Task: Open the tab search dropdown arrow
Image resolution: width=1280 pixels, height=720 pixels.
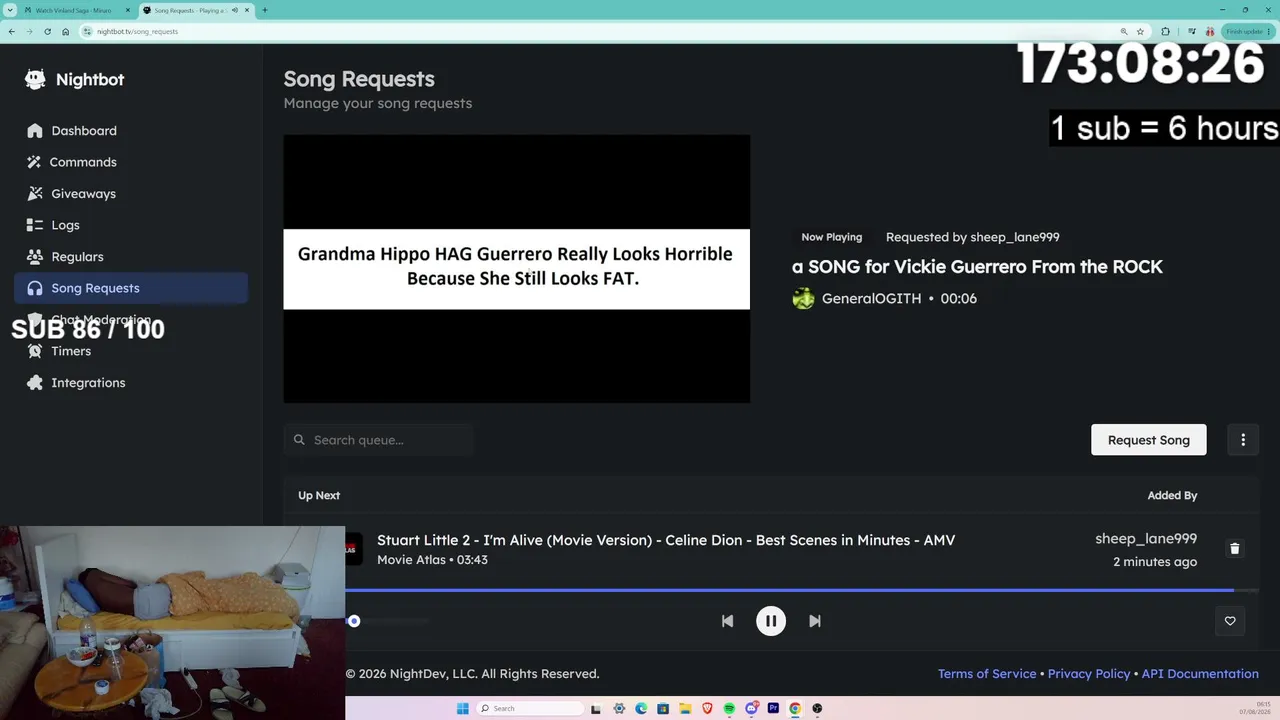Action: 10,10
